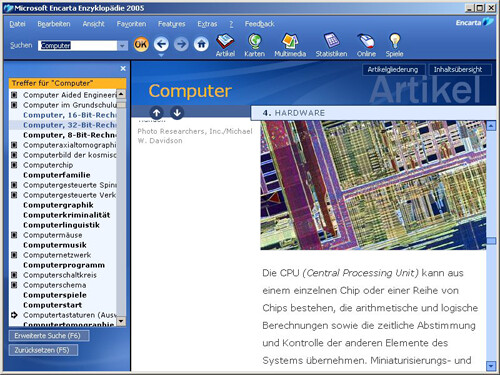500x375 pixels.
Task: Open the search field dropdown arrow
Action: pyautogui.click(x=122, y=45)
